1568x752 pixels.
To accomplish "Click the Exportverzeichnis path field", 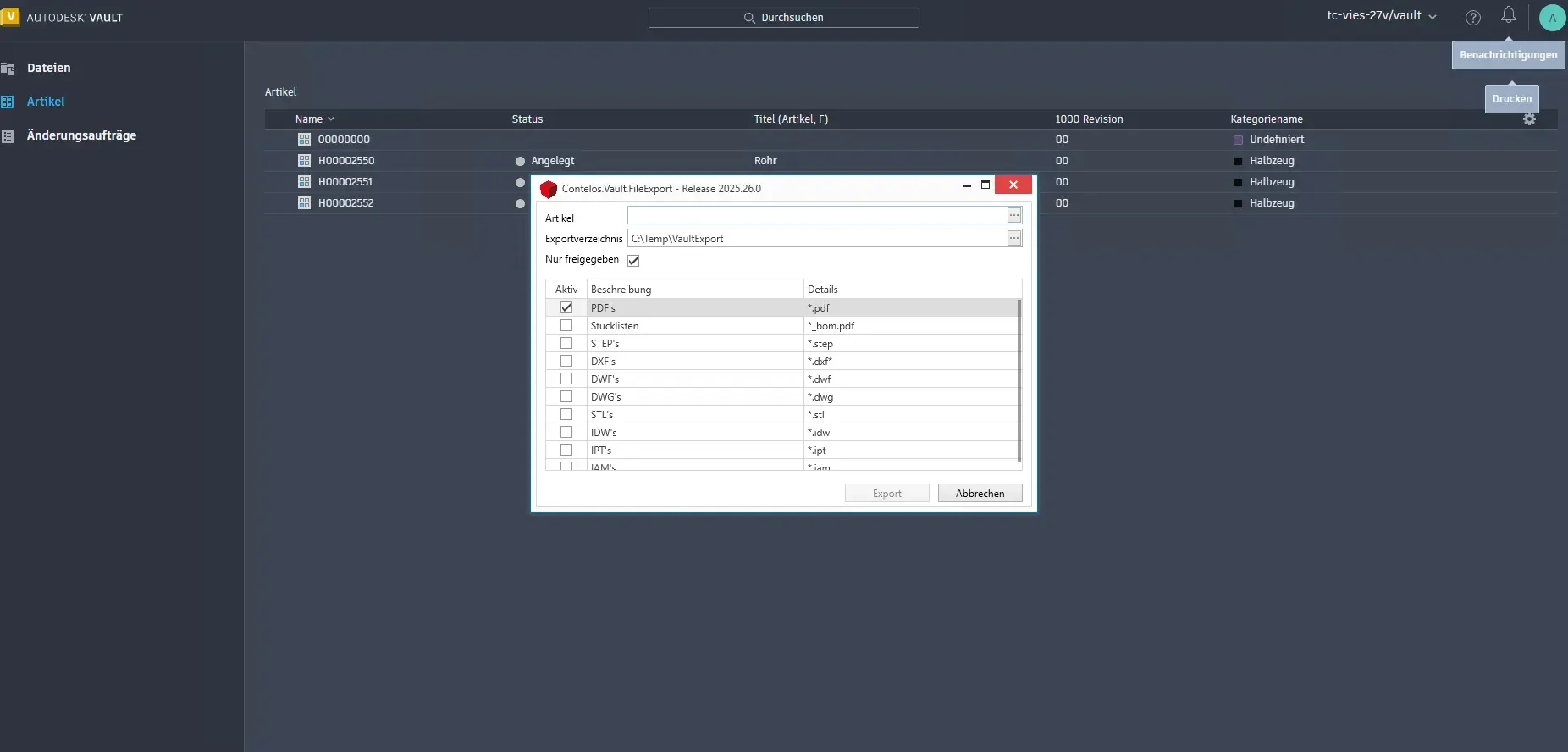I will [x=817, y=239].
